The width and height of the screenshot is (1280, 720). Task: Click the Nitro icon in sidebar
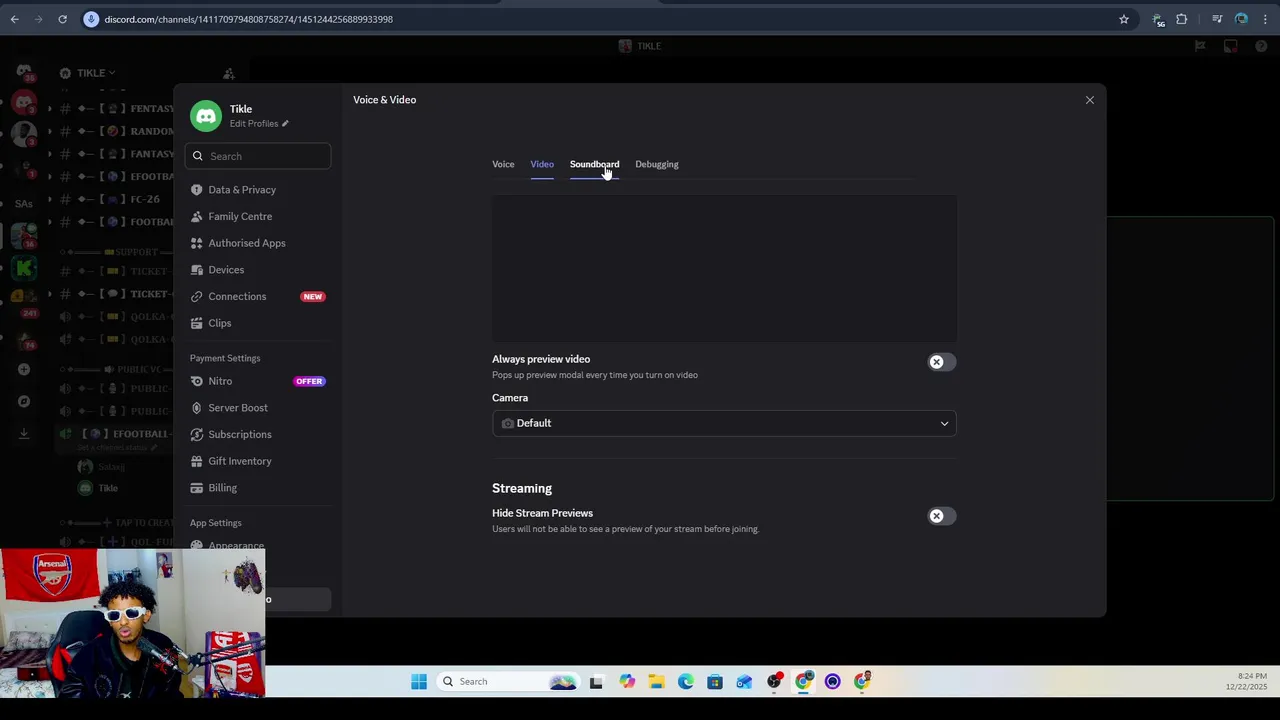[x=197, y=381]
